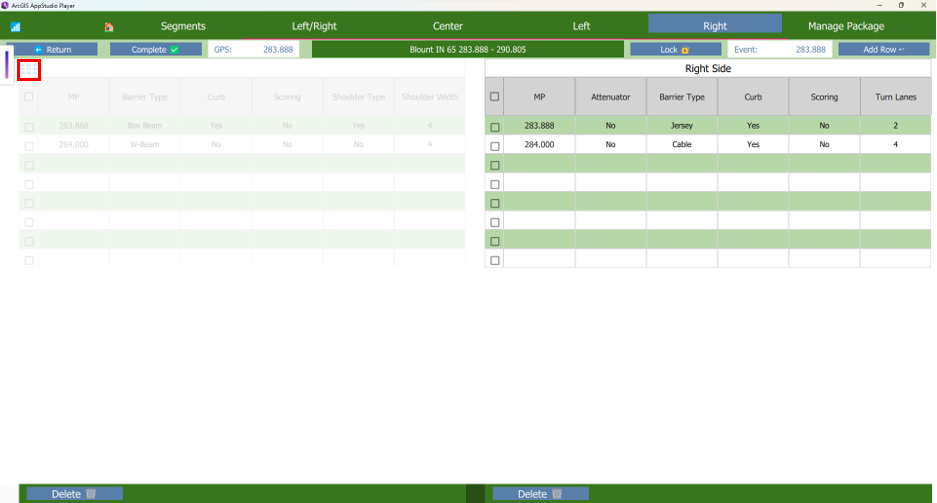Viewport: 937px width, 503px height.
Task: Click the Lock button
Action: coord(675,50)
